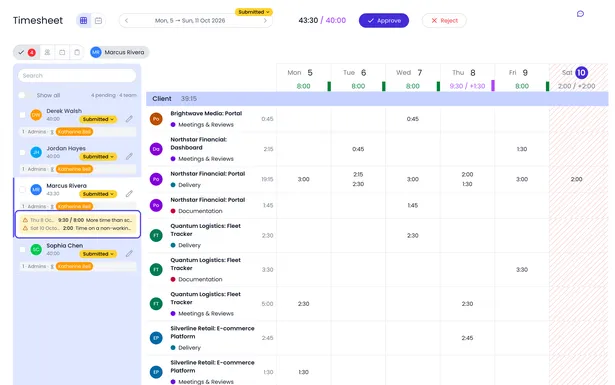Click Derek Walsh's orange avatar
The height and width of the screenshot is (385, 615).
click(x=36, y=115)
